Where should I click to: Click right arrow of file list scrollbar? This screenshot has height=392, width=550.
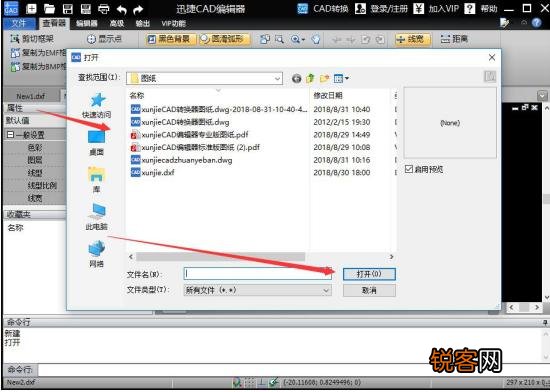pos(391,257)
